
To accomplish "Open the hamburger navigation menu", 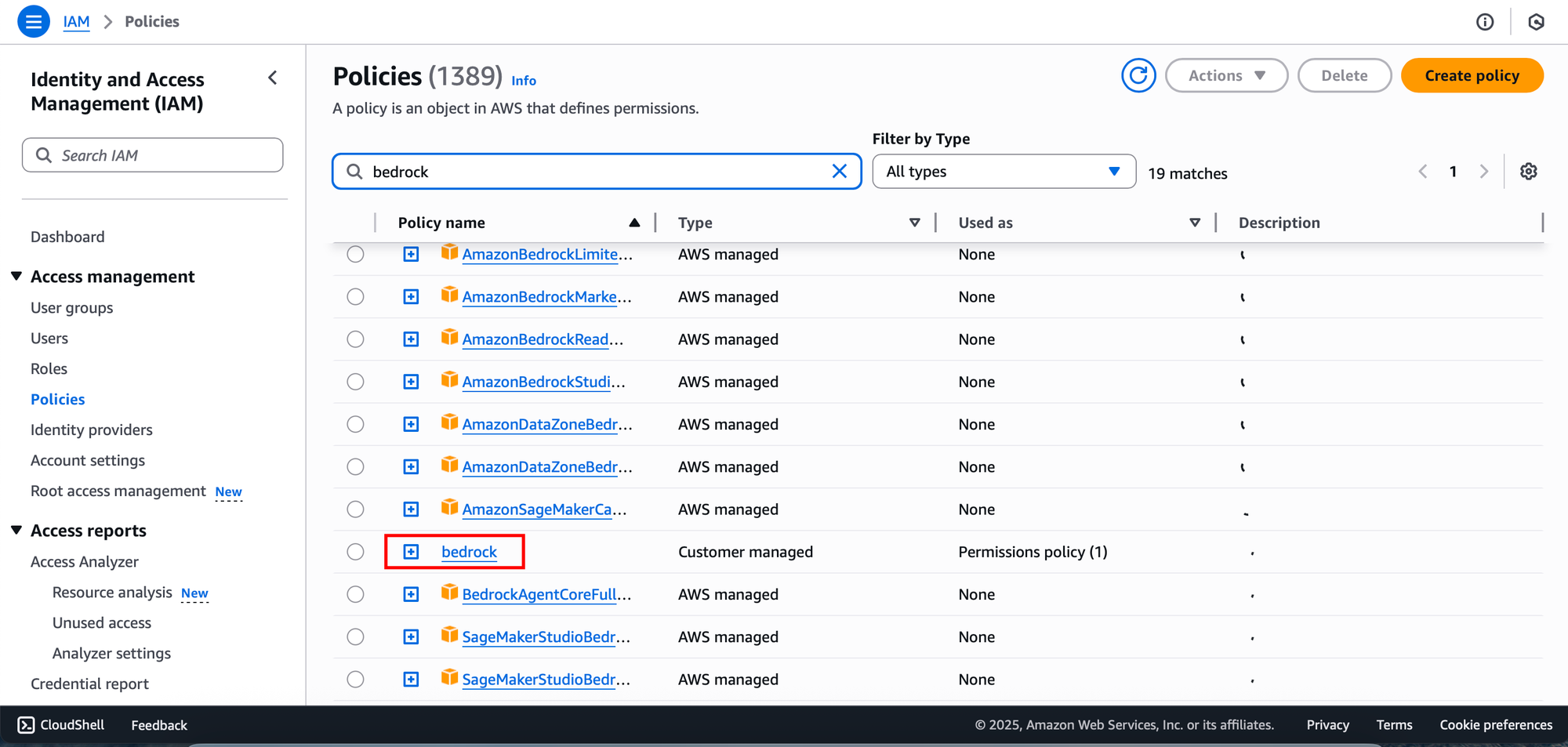I will (34, 21).
